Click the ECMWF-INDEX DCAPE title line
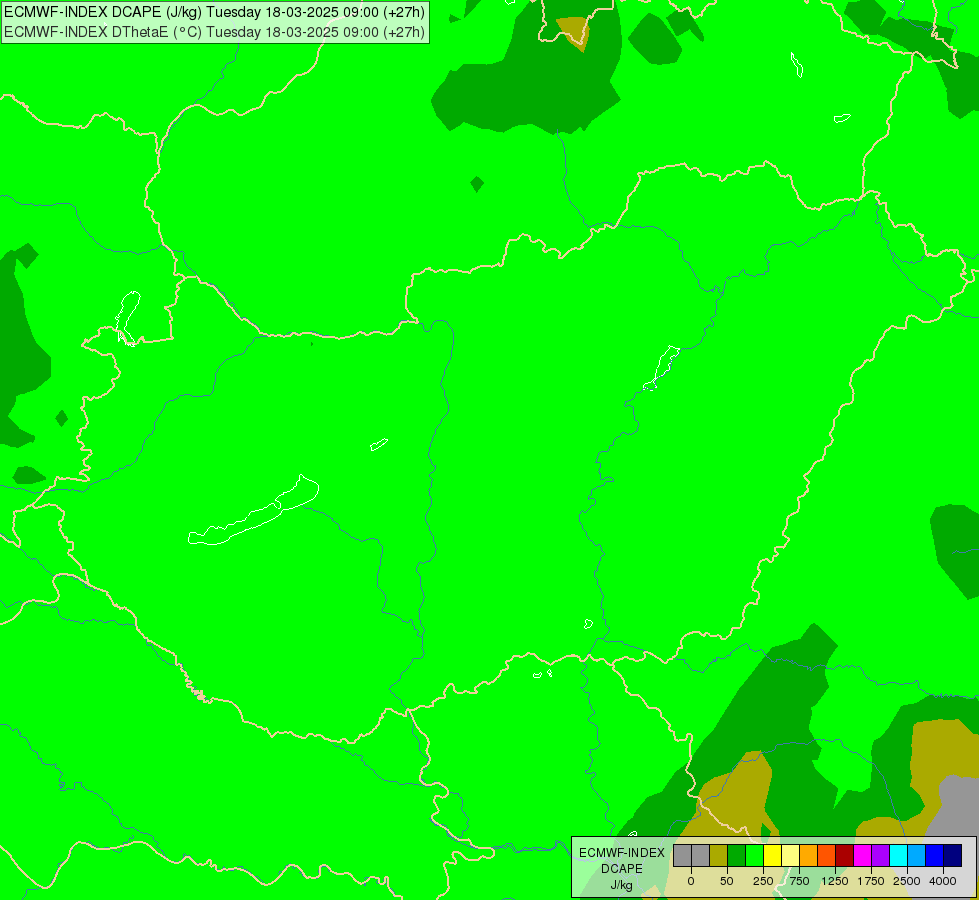Image resolution: width=979 pixels, height=900 pixels. click(214, 12)
